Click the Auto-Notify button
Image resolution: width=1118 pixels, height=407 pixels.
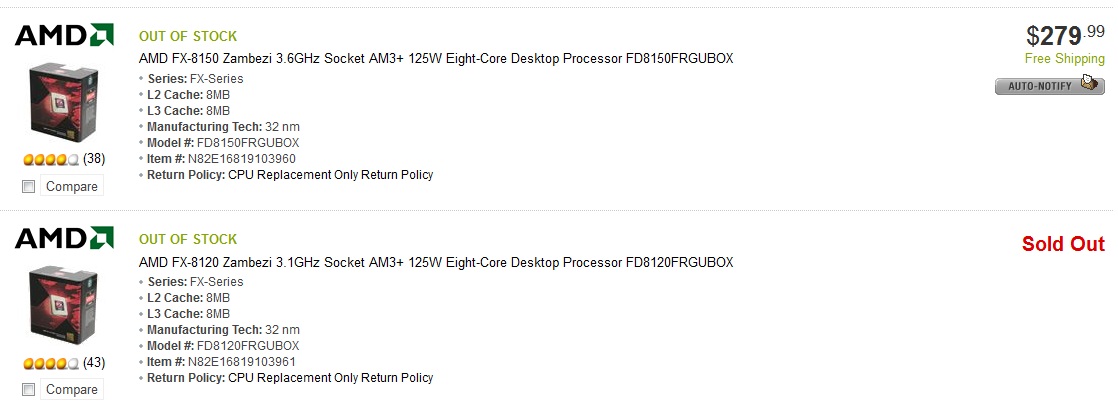1050,86
